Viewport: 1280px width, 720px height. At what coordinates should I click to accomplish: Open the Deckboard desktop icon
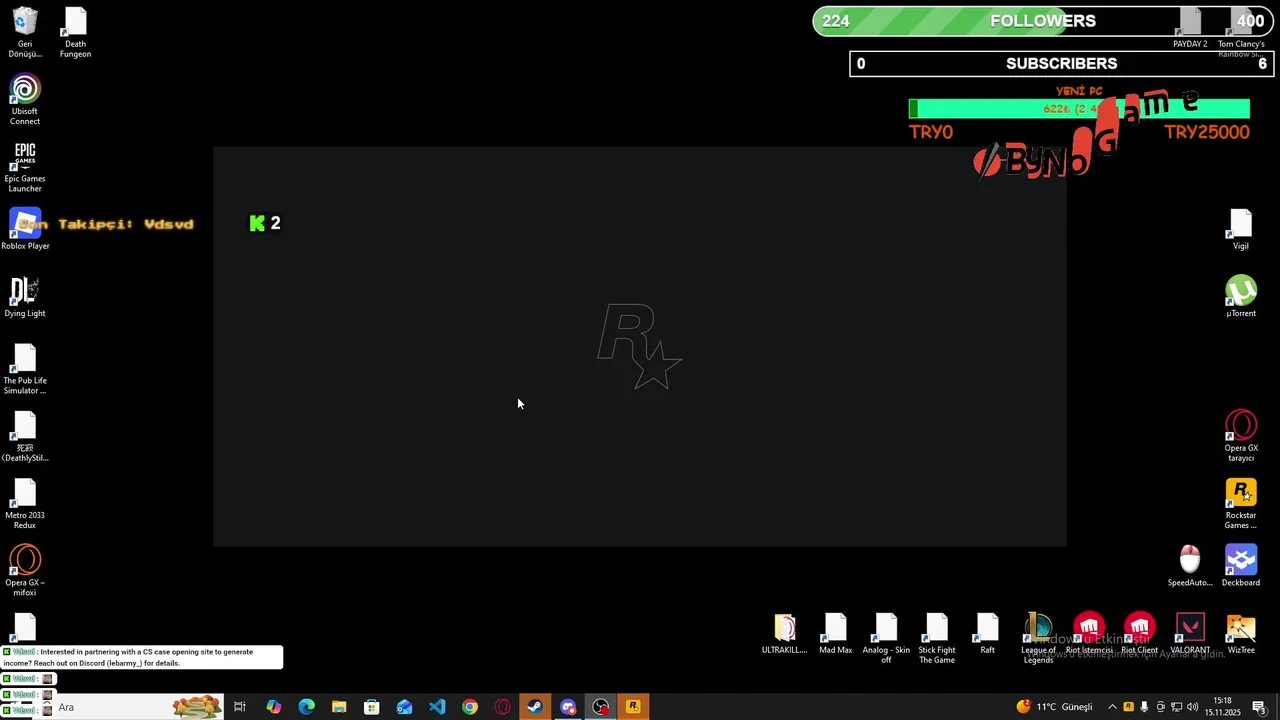1241,566
